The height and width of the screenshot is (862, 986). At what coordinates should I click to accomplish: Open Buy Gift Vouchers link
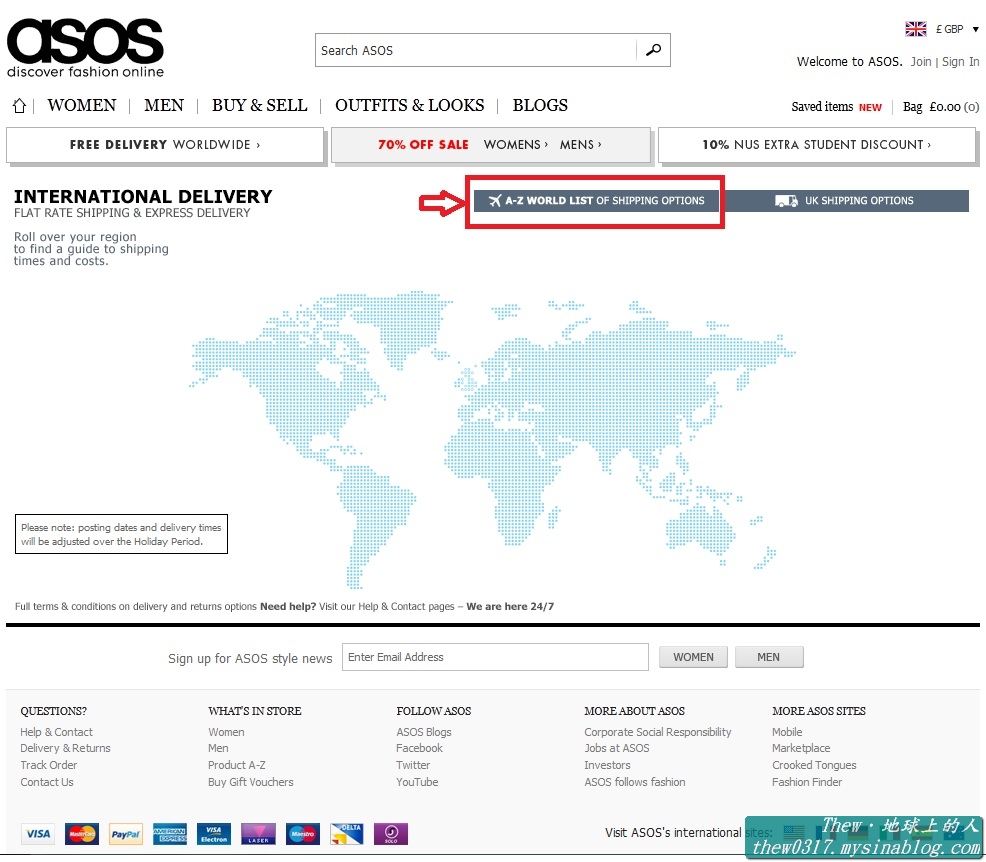pos(250,782)
